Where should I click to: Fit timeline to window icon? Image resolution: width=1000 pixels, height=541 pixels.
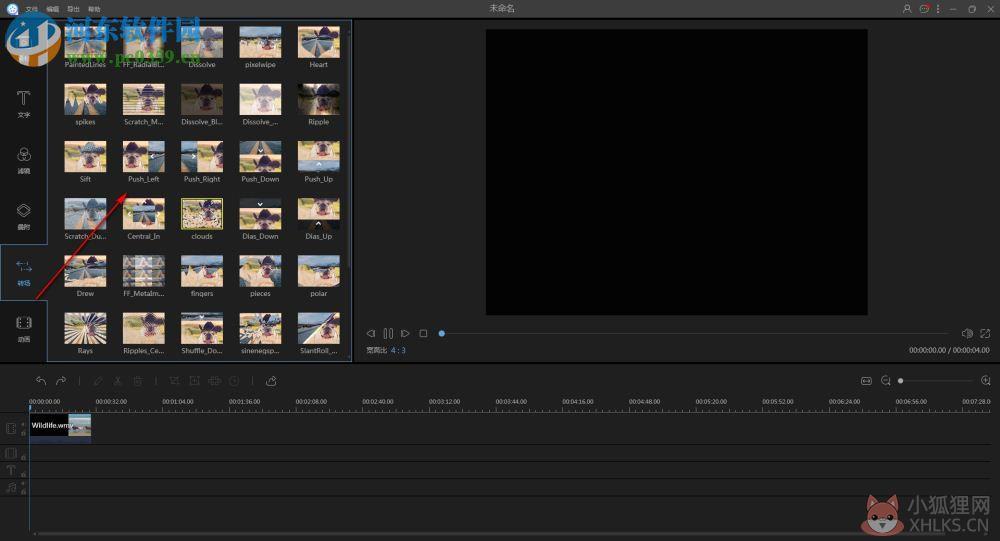pyautogui.click(x=866, y=381)
